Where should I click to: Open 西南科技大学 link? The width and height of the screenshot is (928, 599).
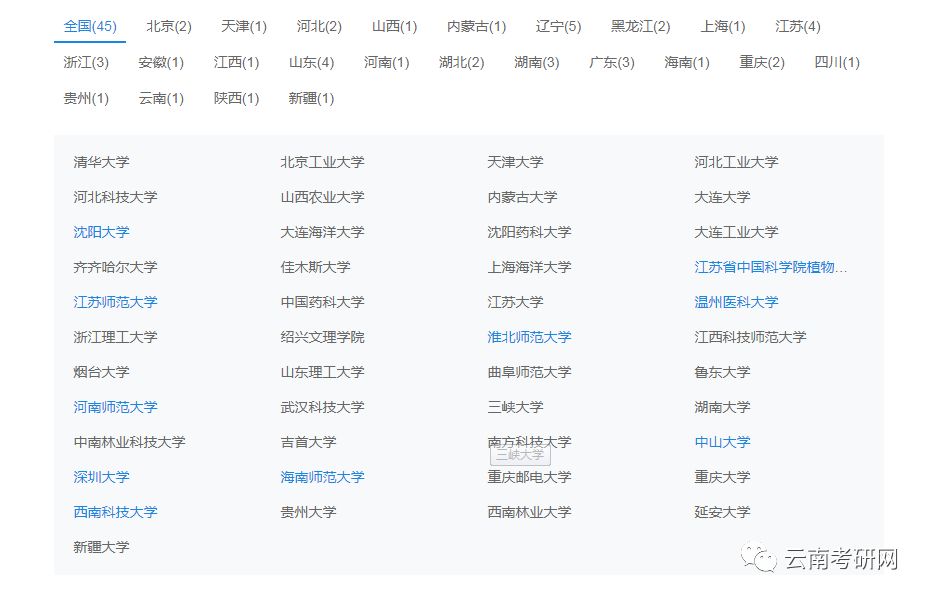point(115,511)
